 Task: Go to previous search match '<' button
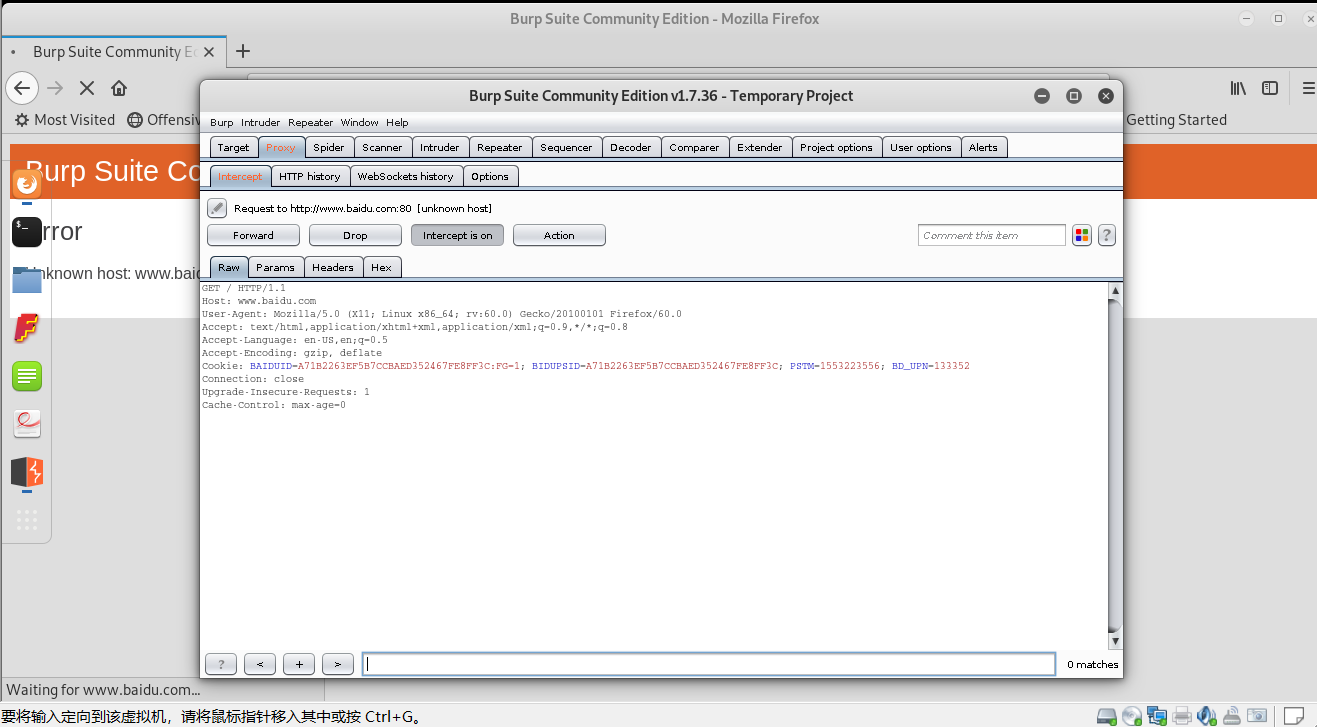tap(260, 664)
